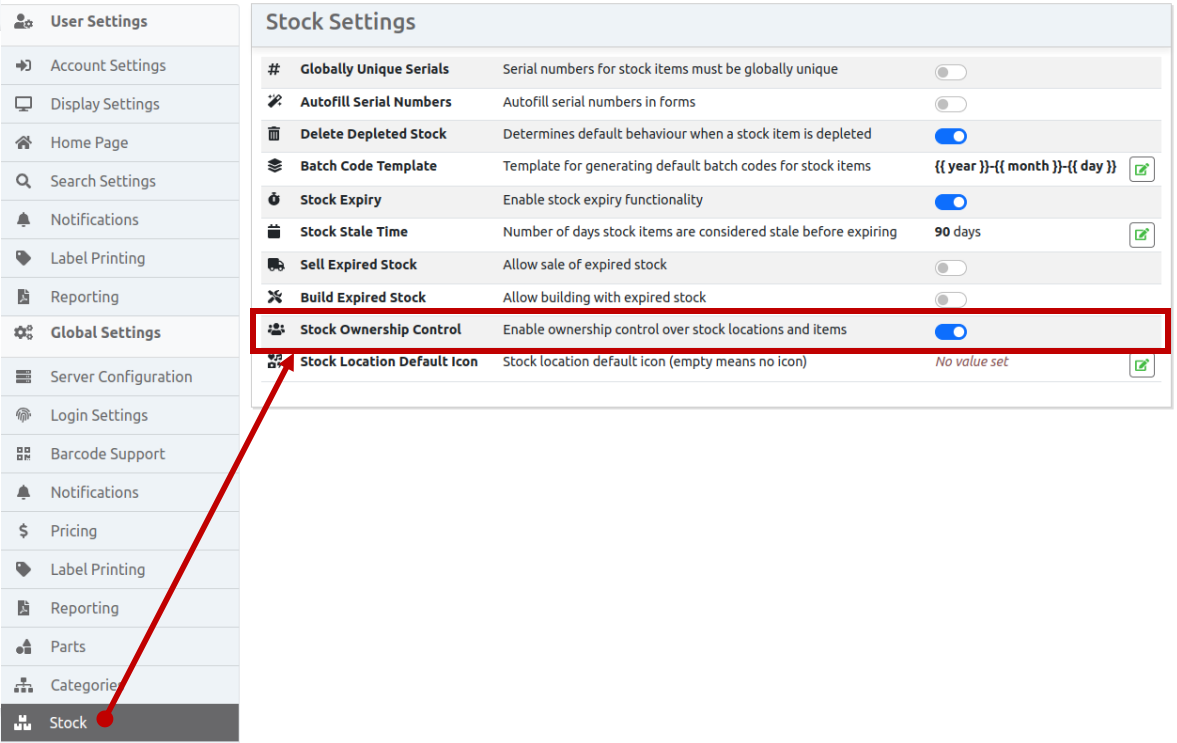The height and width of the screenshot is (743, 1177).
Task: Turn off Stock Ownership Control
Action: pyautogui.click(x=950, y=331)
